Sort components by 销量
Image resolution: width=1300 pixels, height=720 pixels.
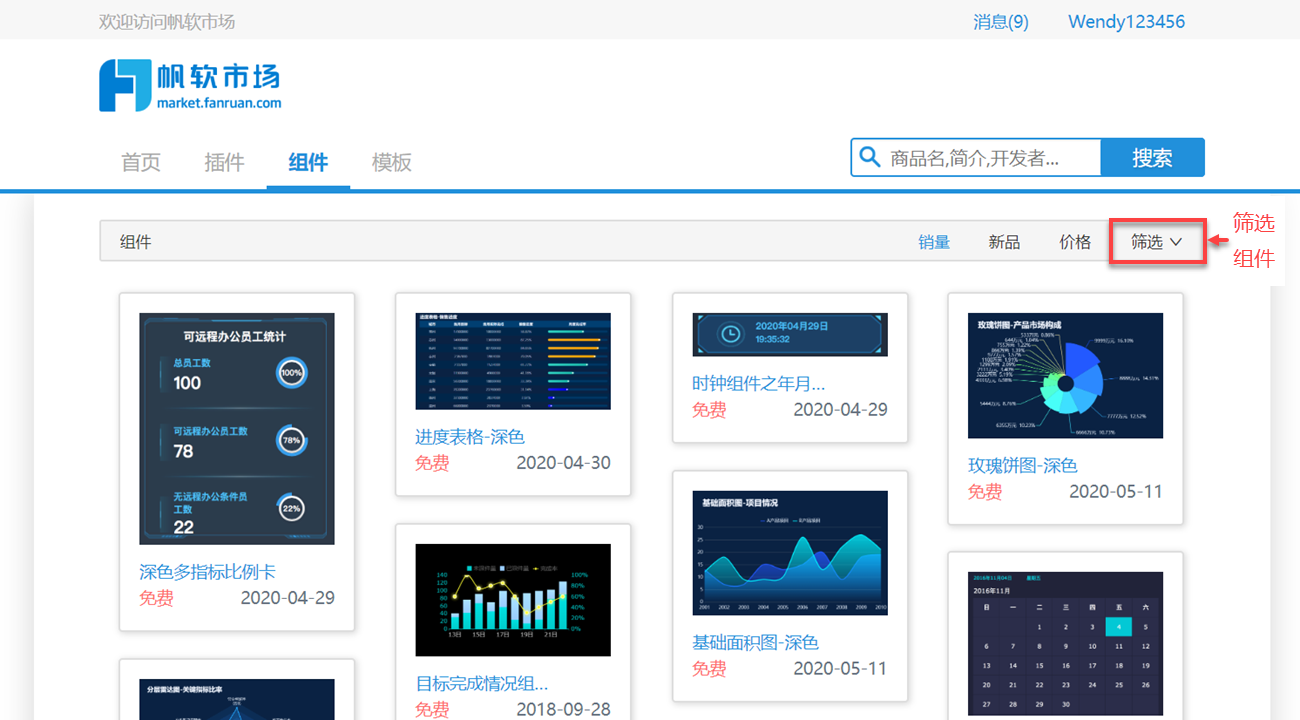(x=934, y=242)
